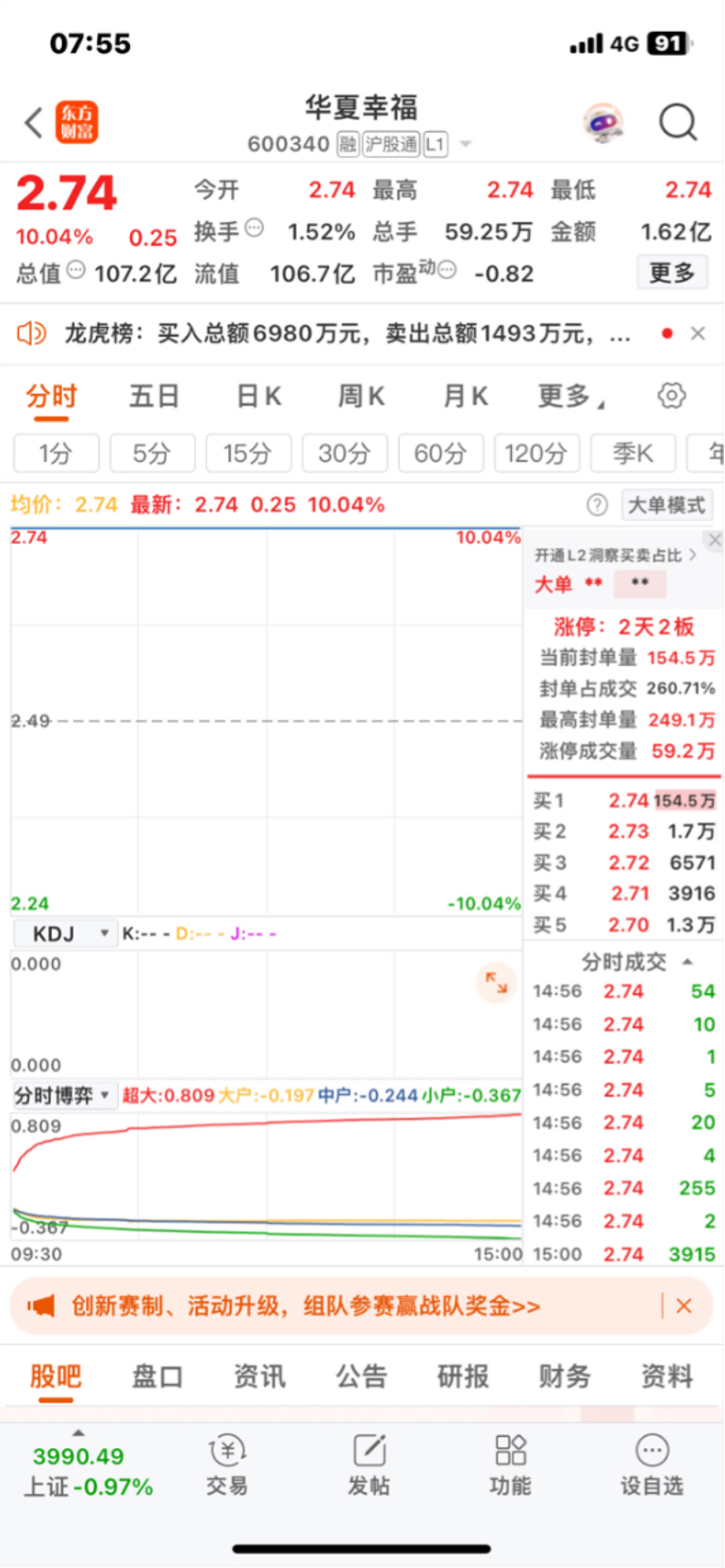Screen dimensions: 725x1568
Task: Select the 买1 order book row
Action: 624,800
